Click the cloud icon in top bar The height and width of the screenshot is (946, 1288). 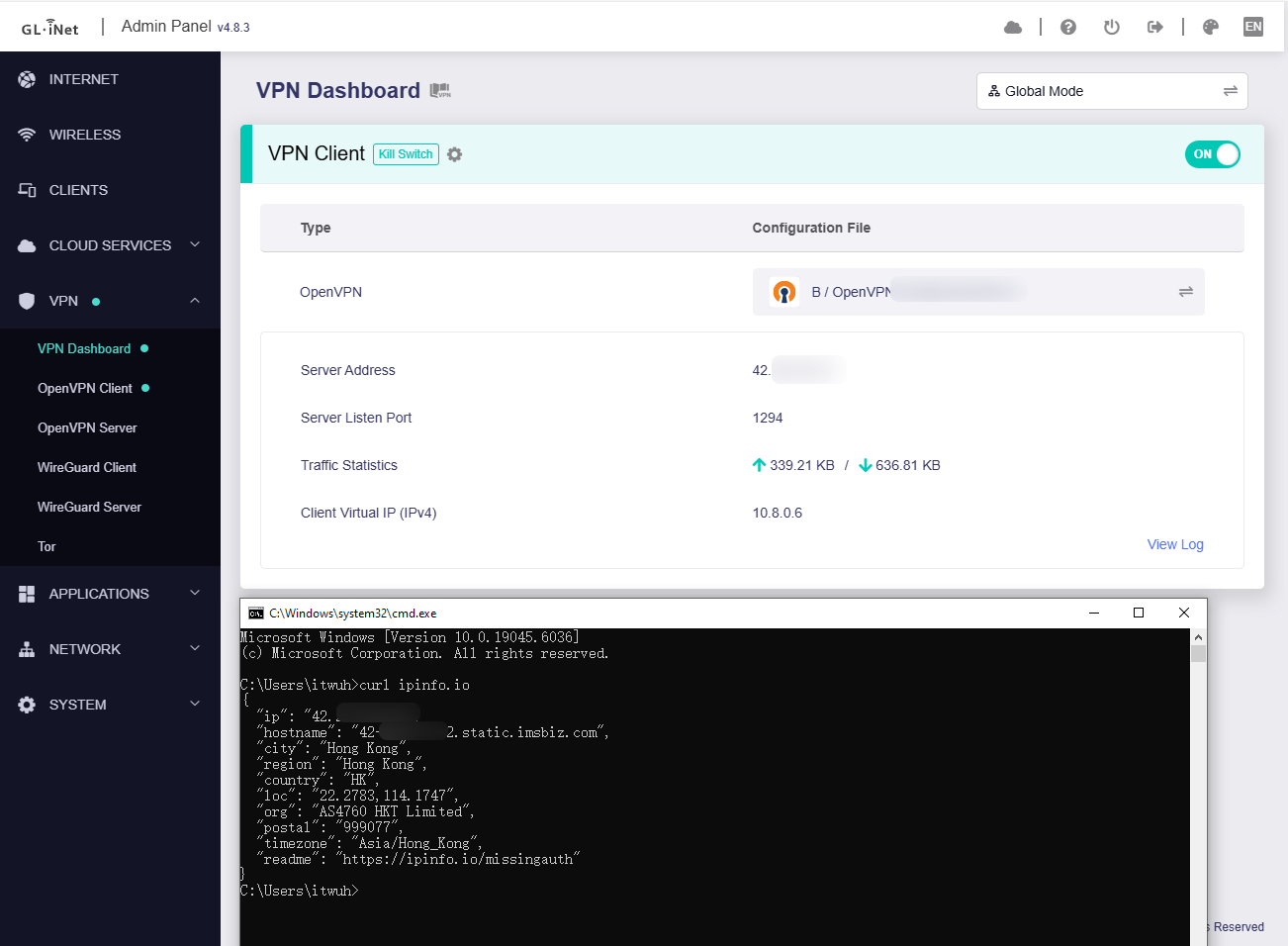point(1012,28)
